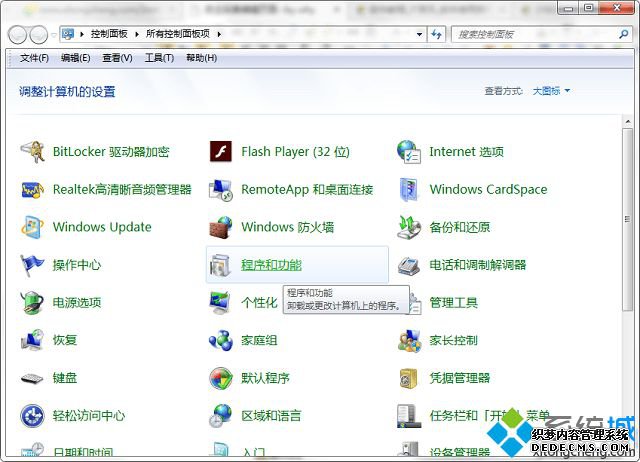The width and height of the screenshot is (640, 462).
Task: Open the 程序和功能 icon
Action: [221, 265]
